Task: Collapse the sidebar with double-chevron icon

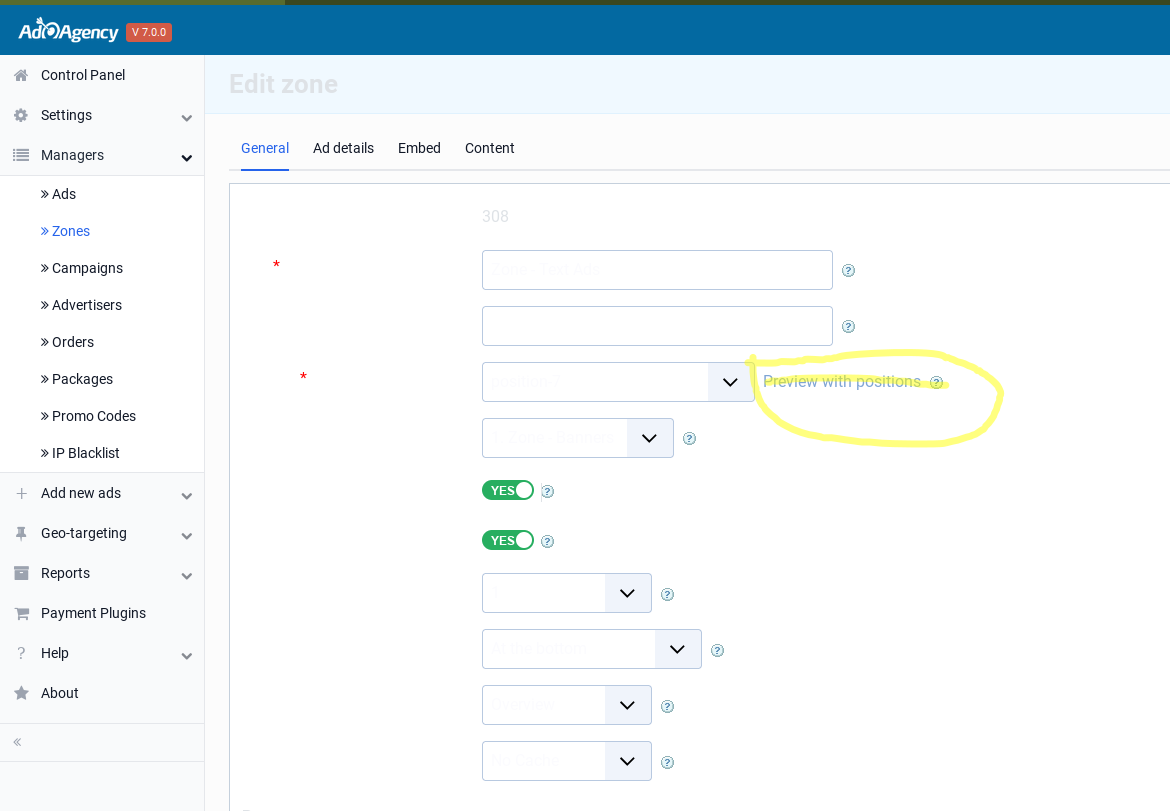Action: [x=17, y=742]
